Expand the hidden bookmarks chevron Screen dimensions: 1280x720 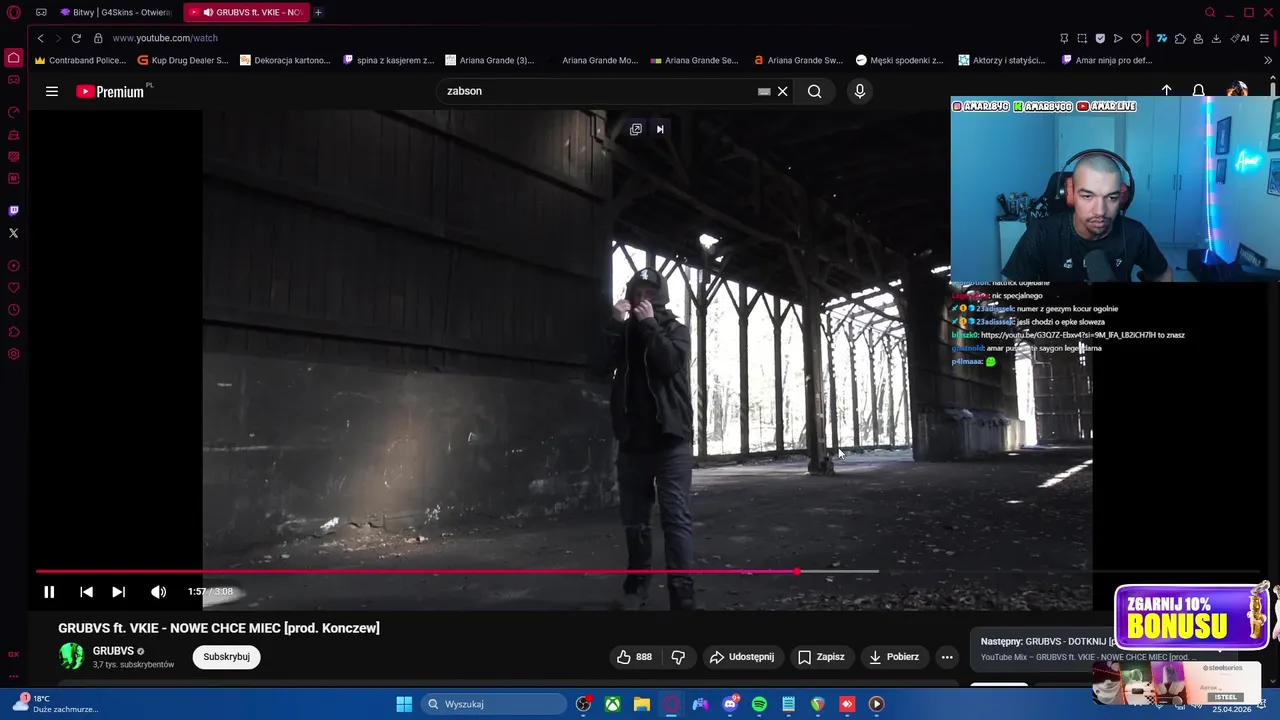(x=1268, y=60)
